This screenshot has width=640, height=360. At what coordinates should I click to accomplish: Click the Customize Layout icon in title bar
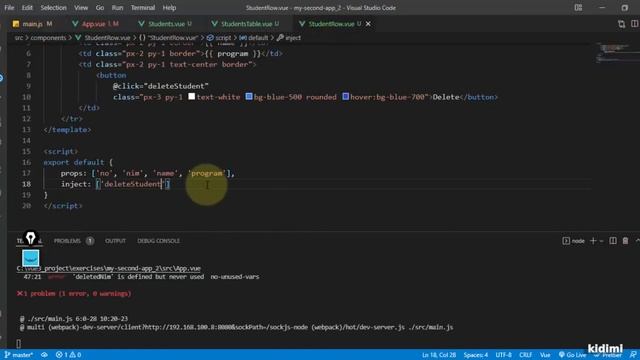coord(578,8)
